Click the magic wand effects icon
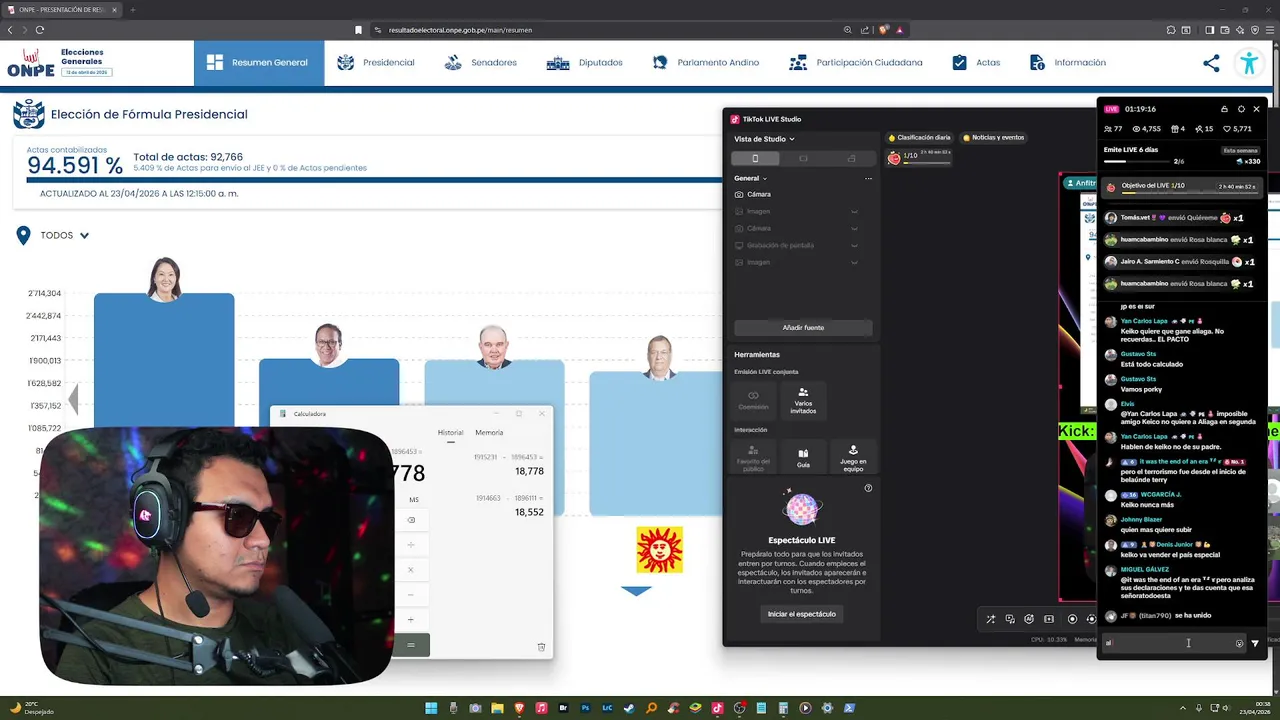 pyautogui.click(x=990, y=619)
